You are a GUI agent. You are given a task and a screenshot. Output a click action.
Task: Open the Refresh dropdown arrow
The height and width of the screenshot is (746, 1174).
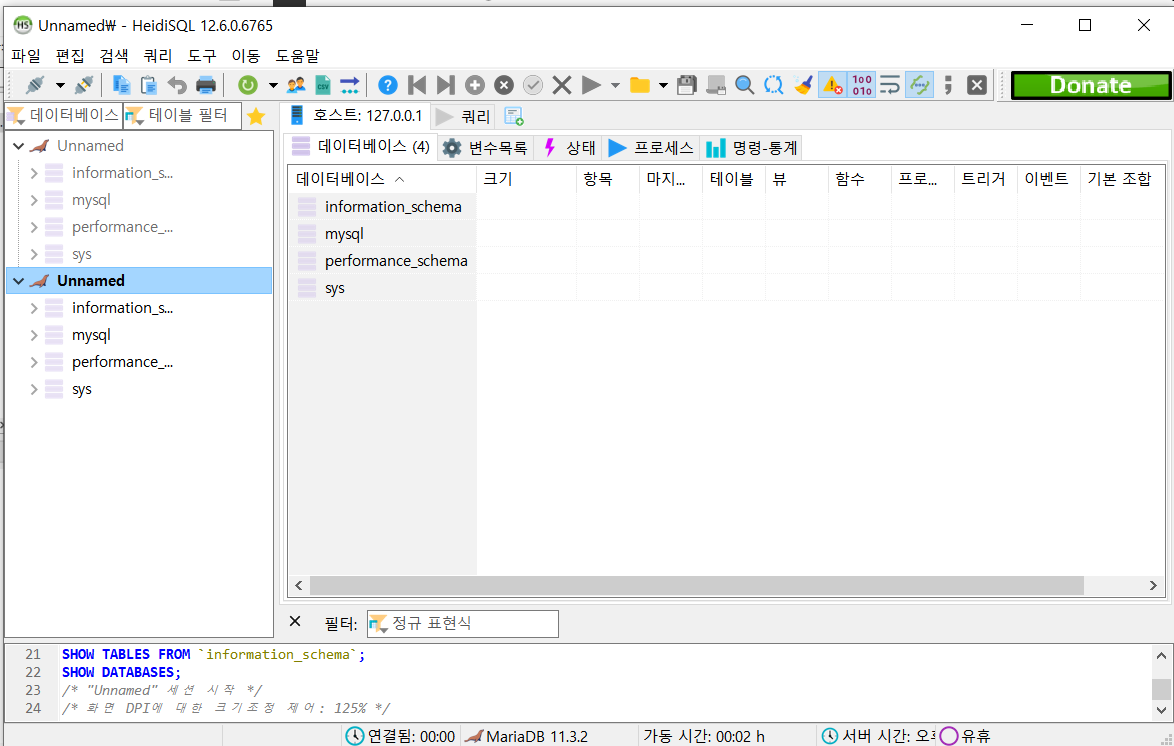point(273,85)
